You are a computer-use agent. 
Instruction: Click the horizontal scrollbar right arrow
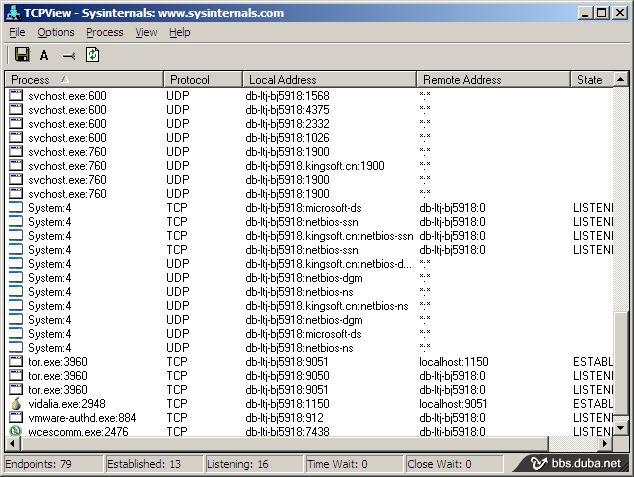(x=605, y=443)
